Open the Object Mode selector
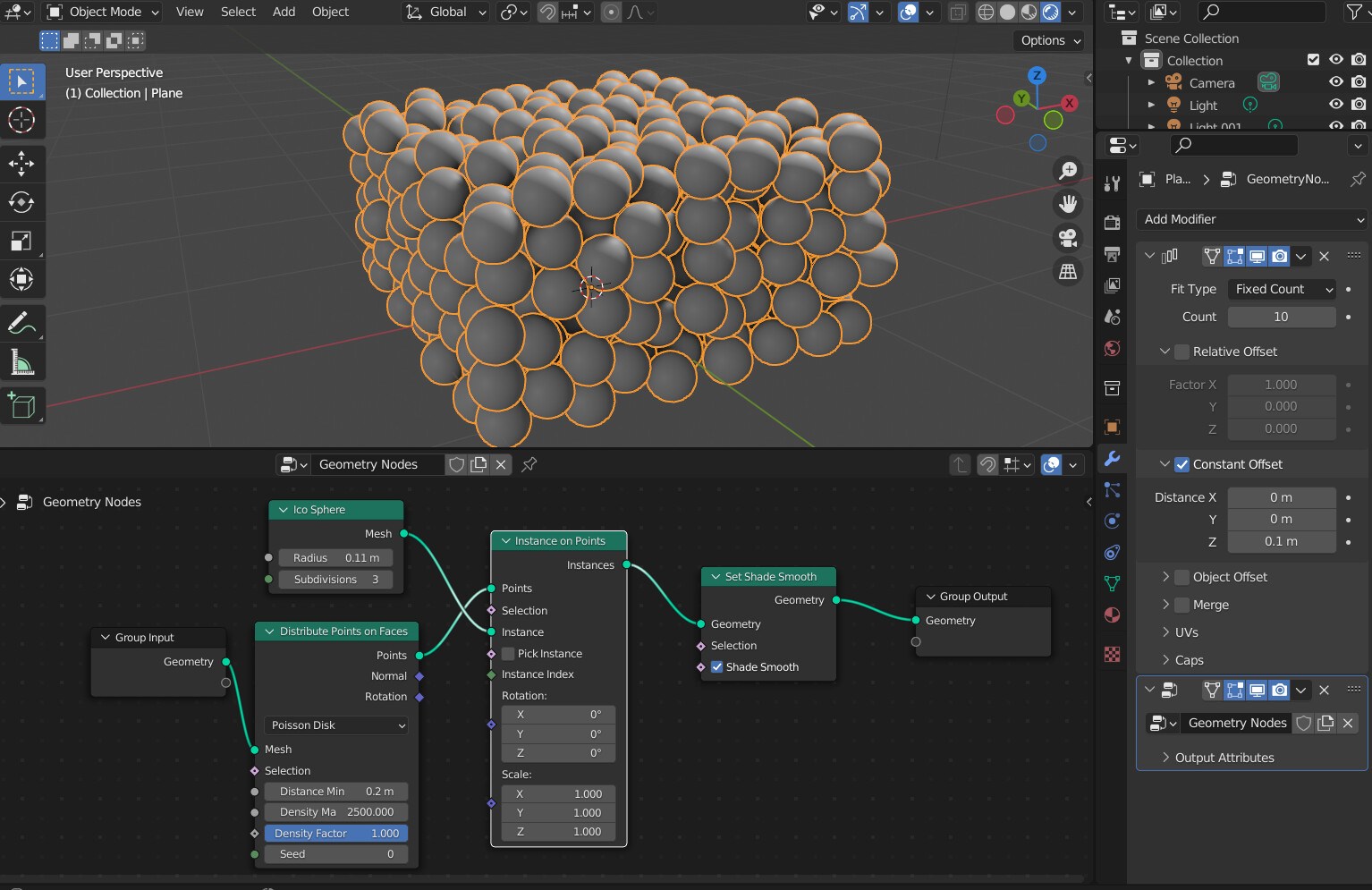This screenshot has height=890, width=1372. (101, 12)
